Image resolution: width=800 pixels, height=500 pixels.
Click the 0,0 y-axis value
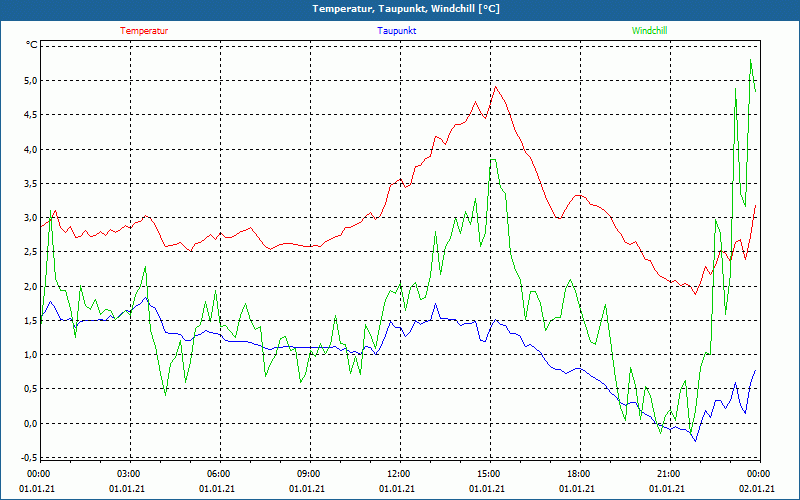click(31, 423)
